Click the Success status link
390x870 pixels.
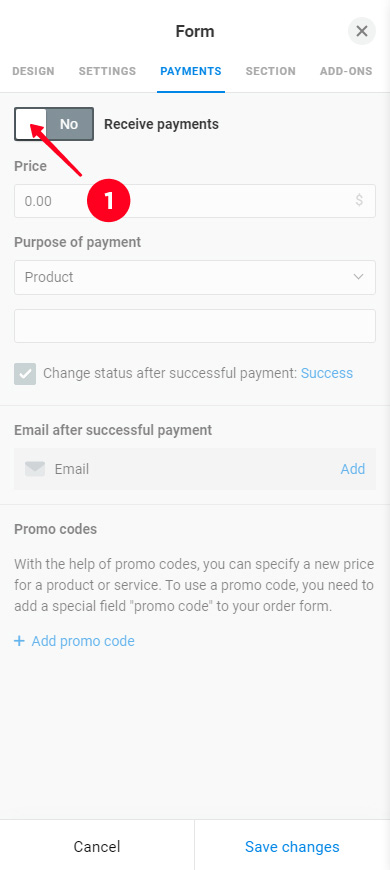tap(327, 373)
